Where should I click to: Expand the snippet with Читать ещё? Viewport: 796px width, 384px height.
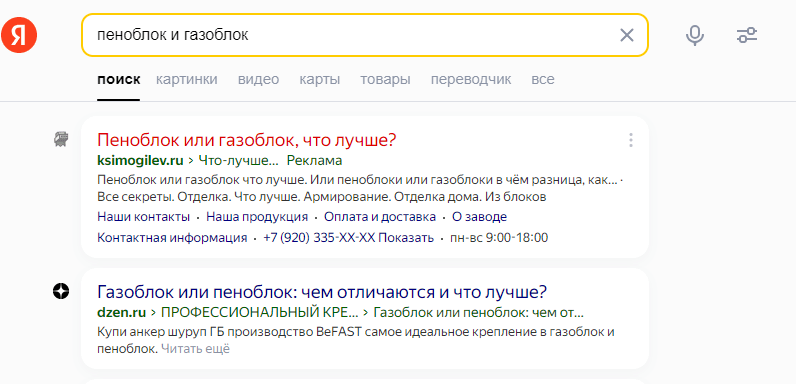tap(195, 349)
